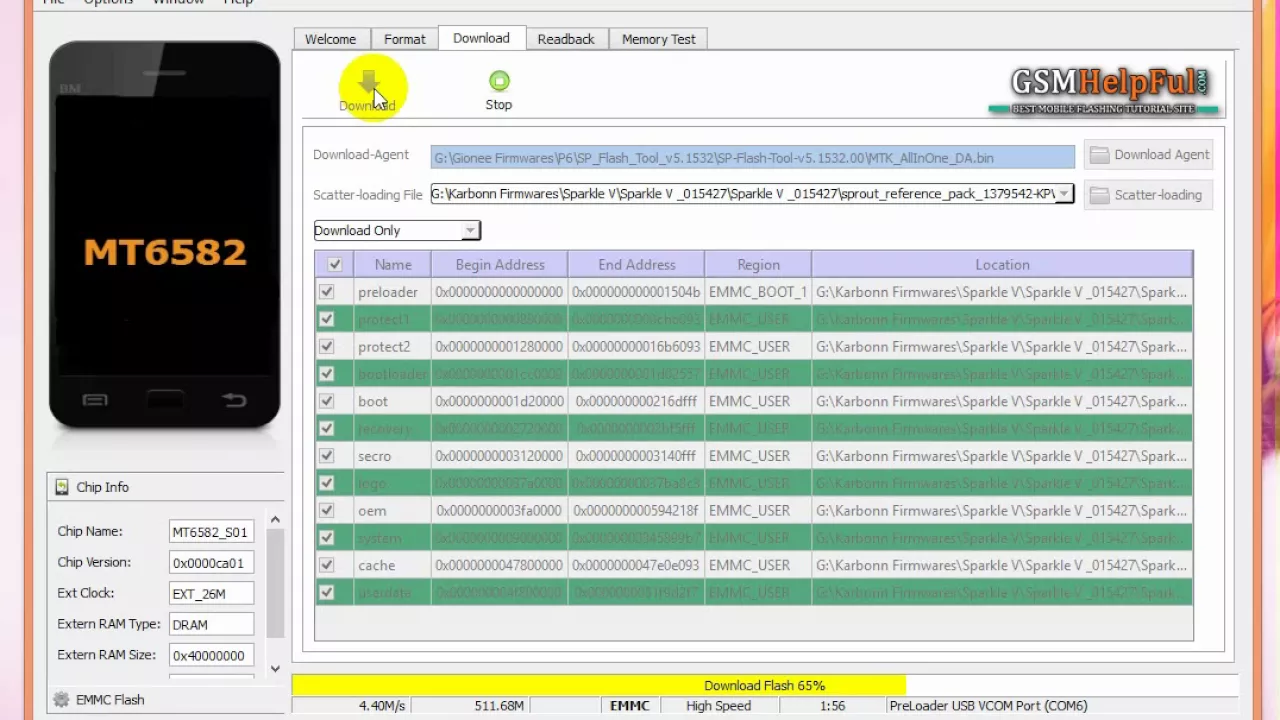Screen dimensions: 1280x720
Task: Uncheck the cache partition checkbox
Action: point(326,565)
